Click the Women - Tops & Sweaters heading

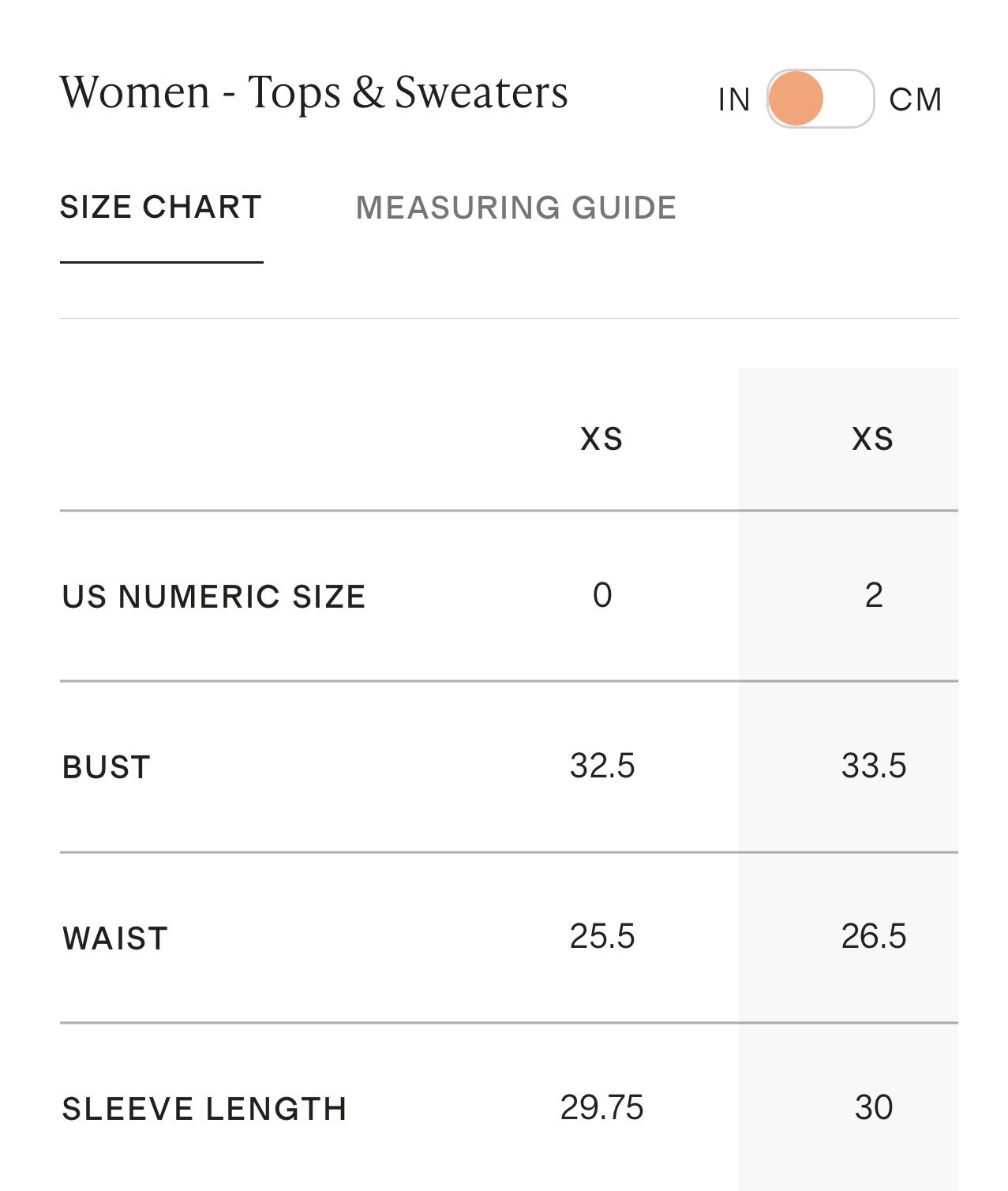(x=314, y=92)
